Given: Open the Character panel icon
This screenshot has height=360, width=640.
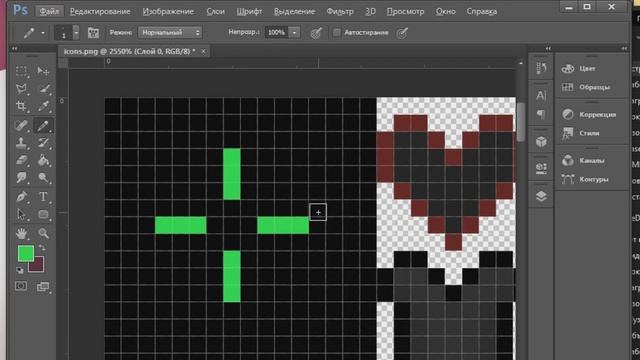Looking at the screenshot, I should (x=541, y=96).
